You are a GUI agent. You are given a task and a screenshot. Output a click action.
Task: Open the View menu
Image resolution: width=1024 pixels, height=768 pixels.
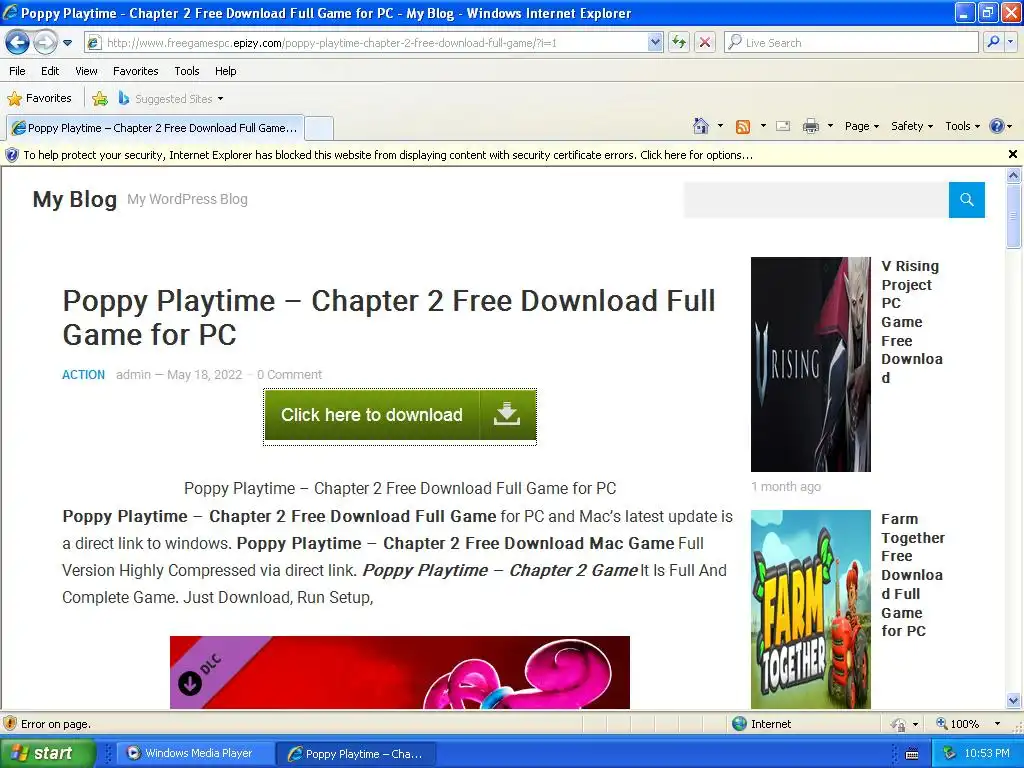coord(86,71)
